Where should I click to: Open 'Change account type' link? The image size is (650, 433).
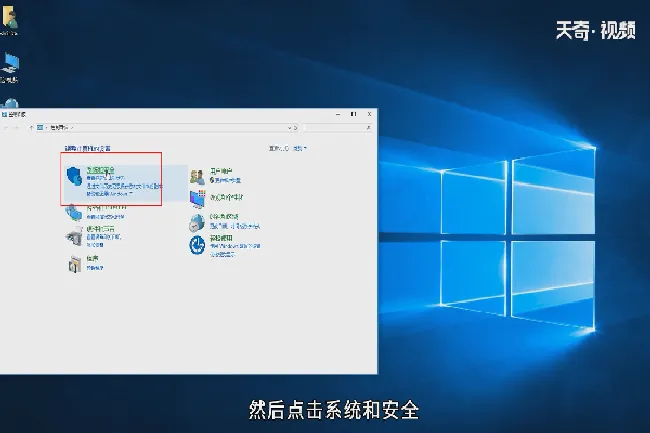pos(228,180)
